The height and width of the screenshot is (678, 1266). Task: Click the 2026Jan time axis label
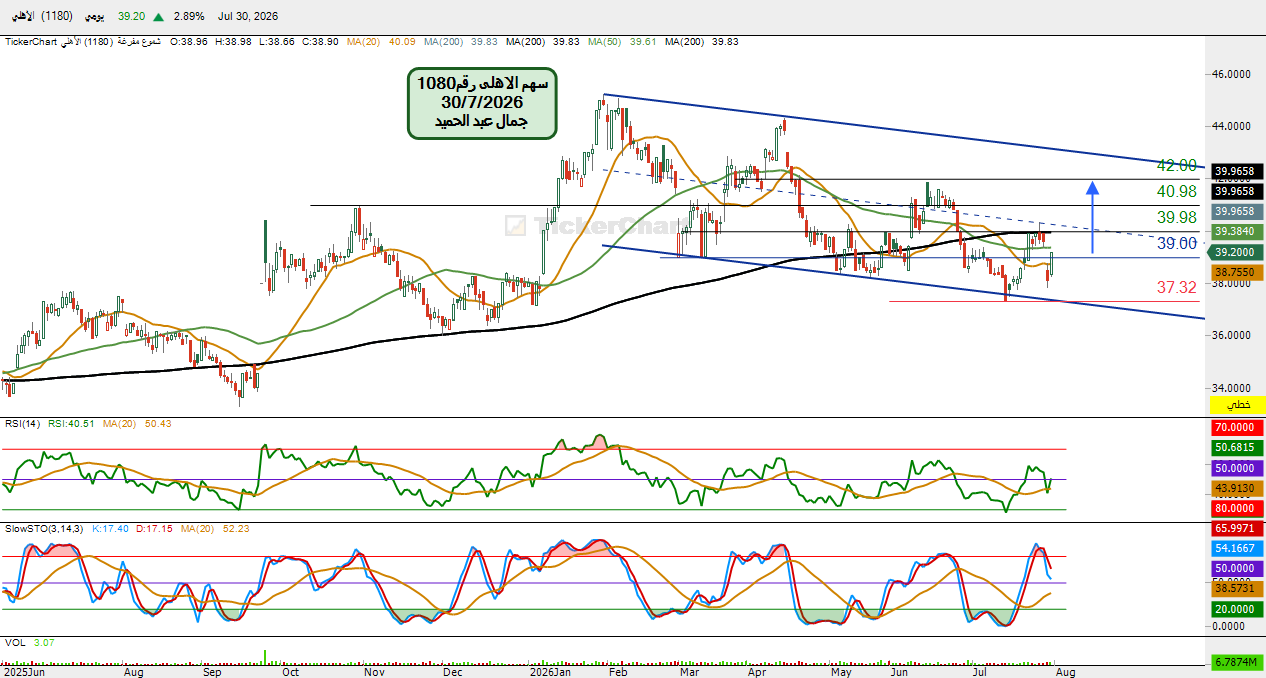[548, 673]
